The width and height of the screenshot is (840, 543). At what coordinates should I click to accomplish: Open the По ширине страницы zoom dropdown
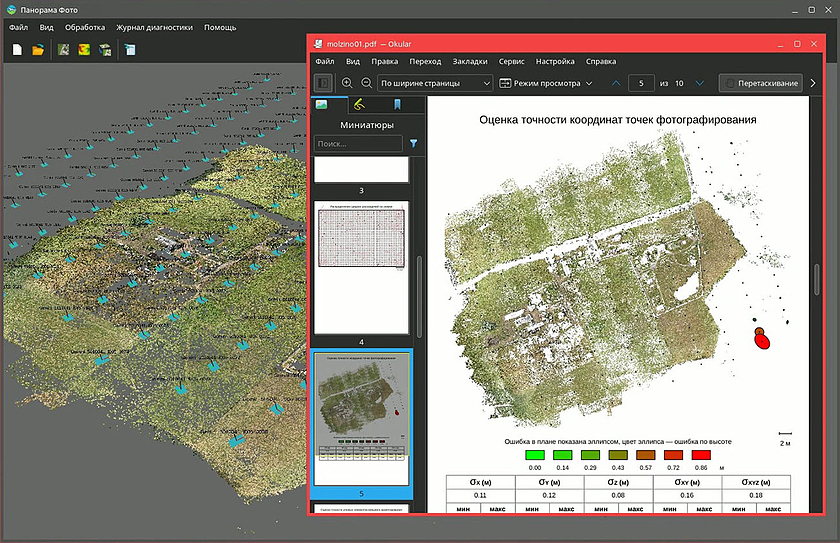click(435, 83)
